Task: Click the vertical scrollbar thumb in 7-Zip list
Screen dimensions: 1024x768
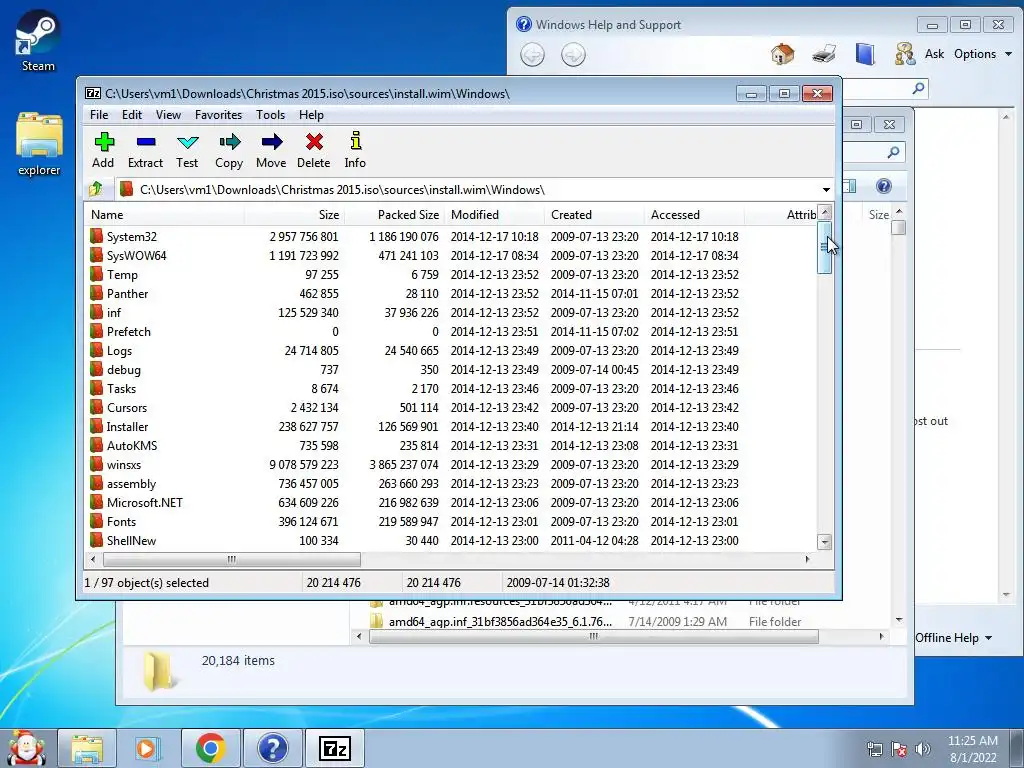Action: point(824,247)
